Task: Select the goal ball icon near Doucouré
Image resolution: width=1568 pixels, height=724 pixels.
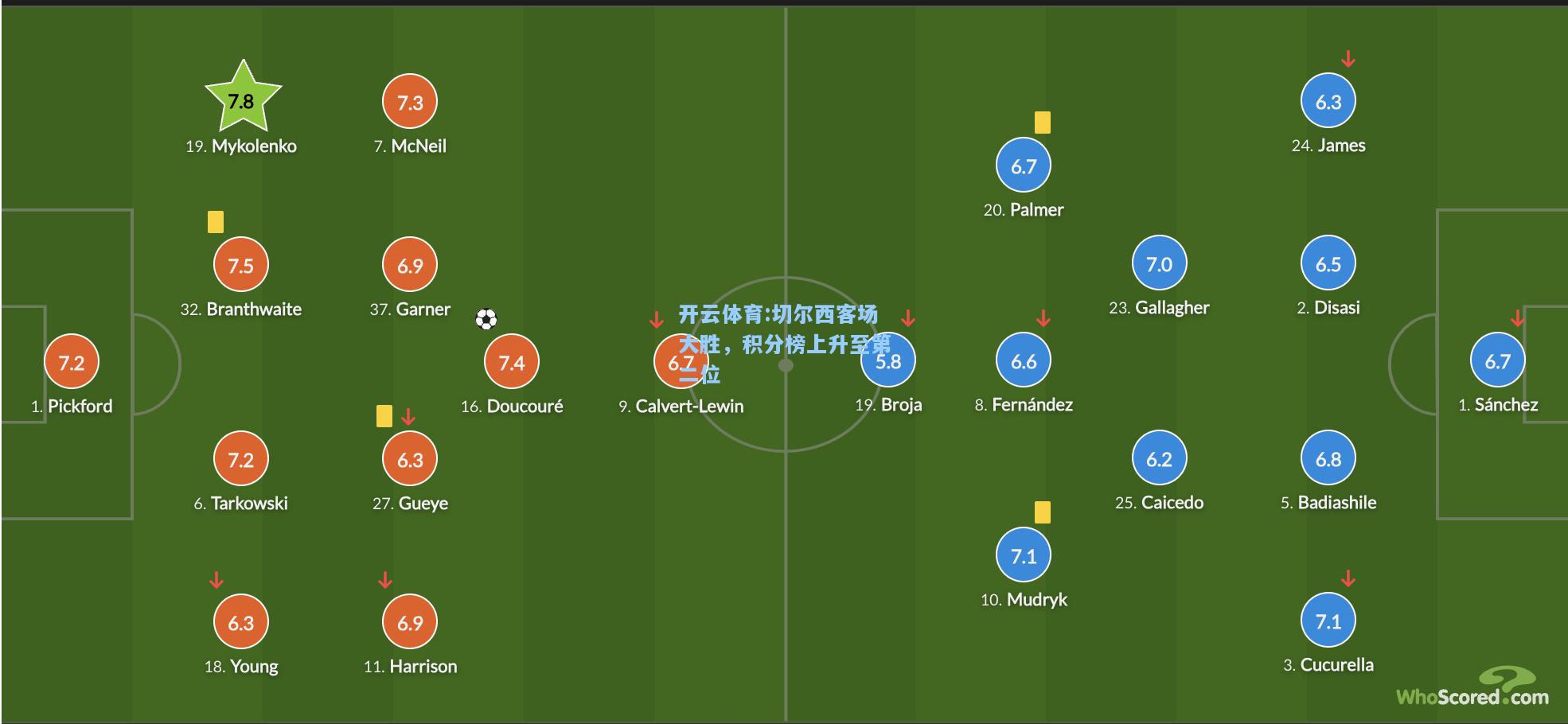Action: click(x=486, y=320)
